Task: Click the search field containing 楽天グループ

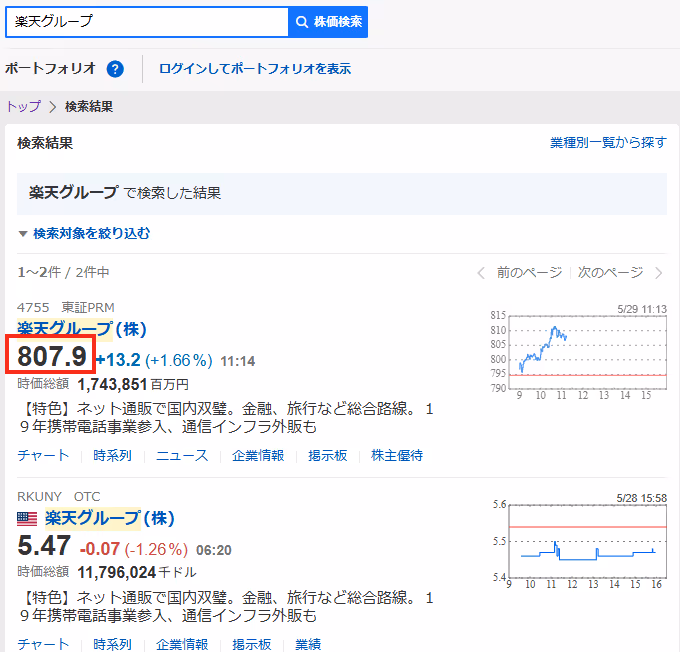Action: [147, 22]
